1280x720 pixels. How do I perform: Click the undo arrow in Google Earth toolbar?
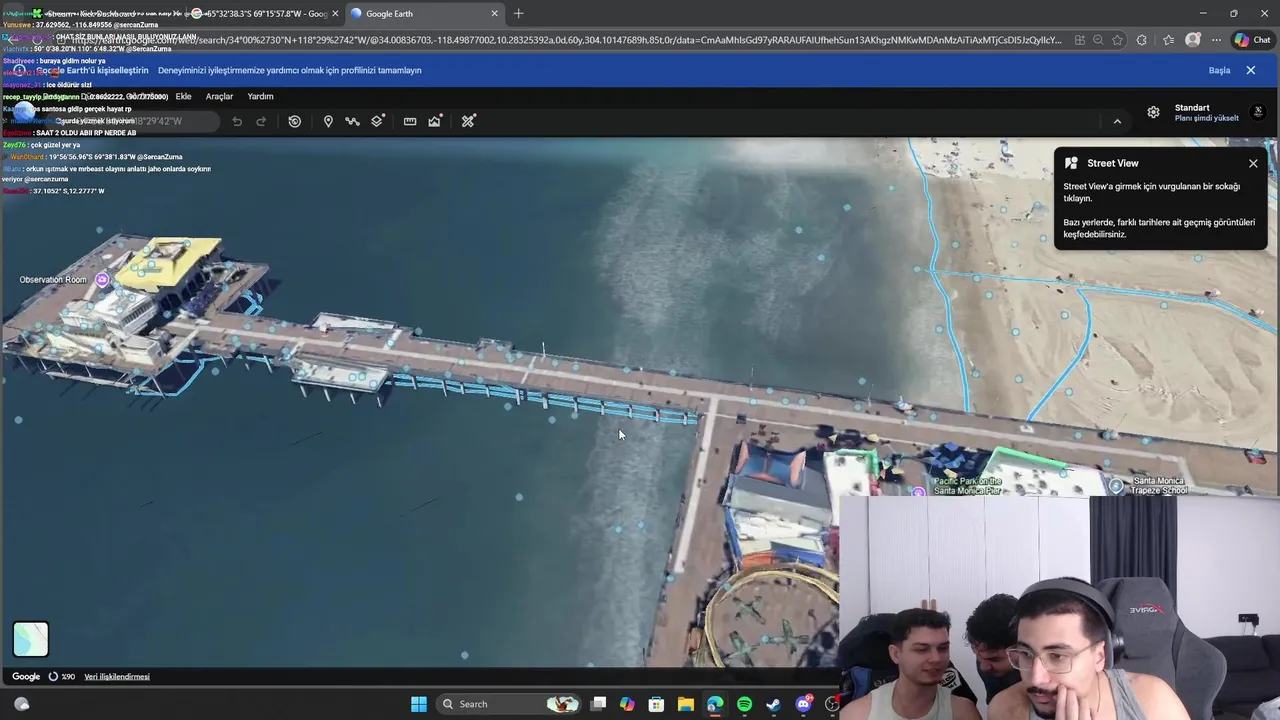coord(237,121)
